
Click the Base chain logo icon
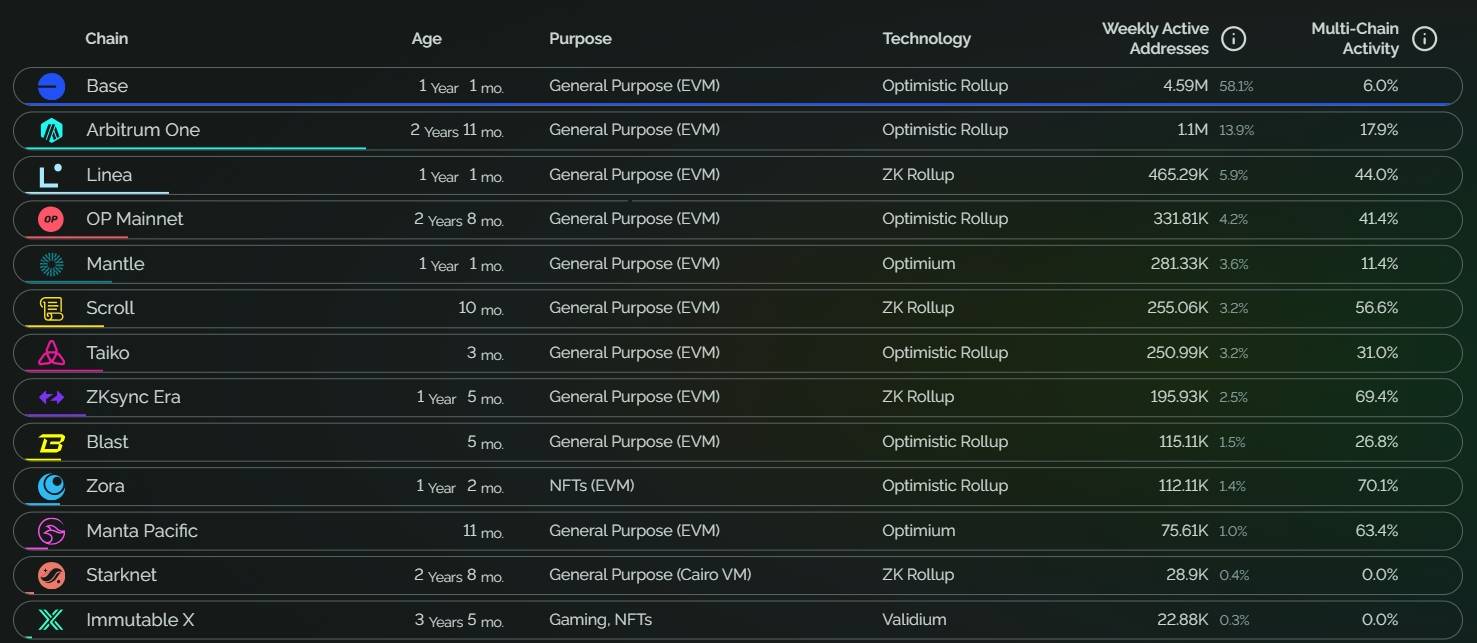pyautogui.click(x=51, y=86)
